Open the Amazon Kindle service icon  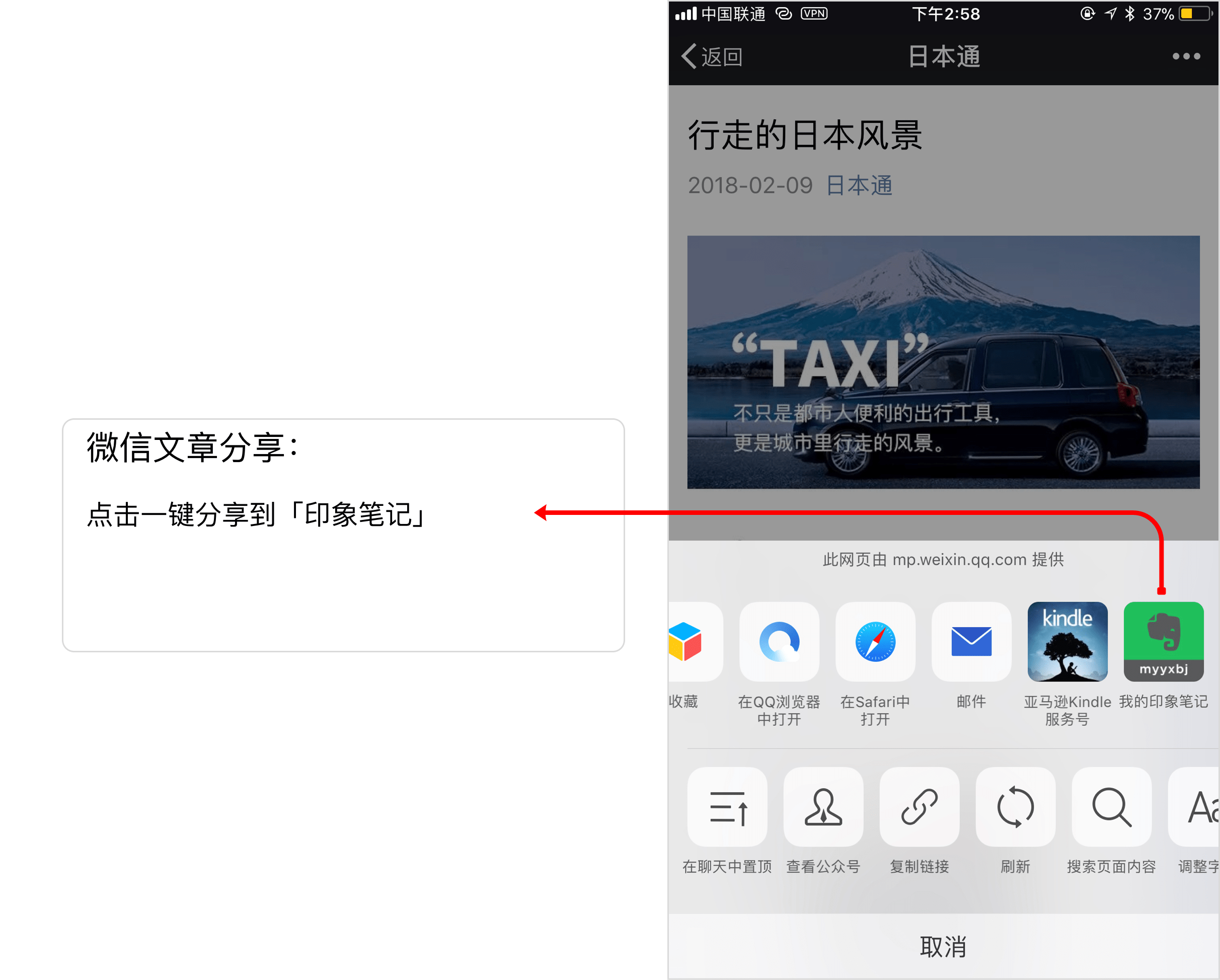1066,641
